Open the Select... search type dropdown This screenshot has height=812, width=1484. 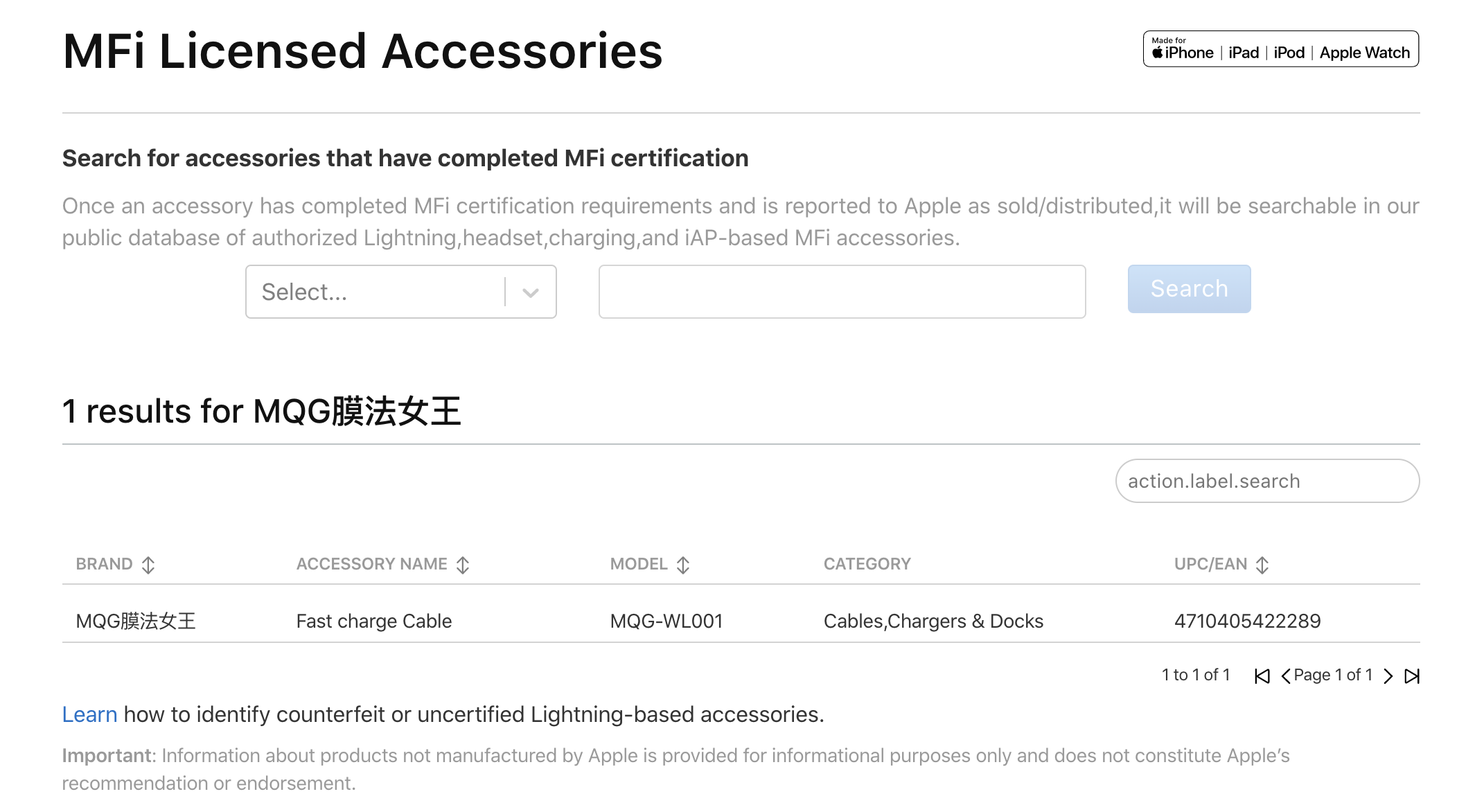click(374, 292)
